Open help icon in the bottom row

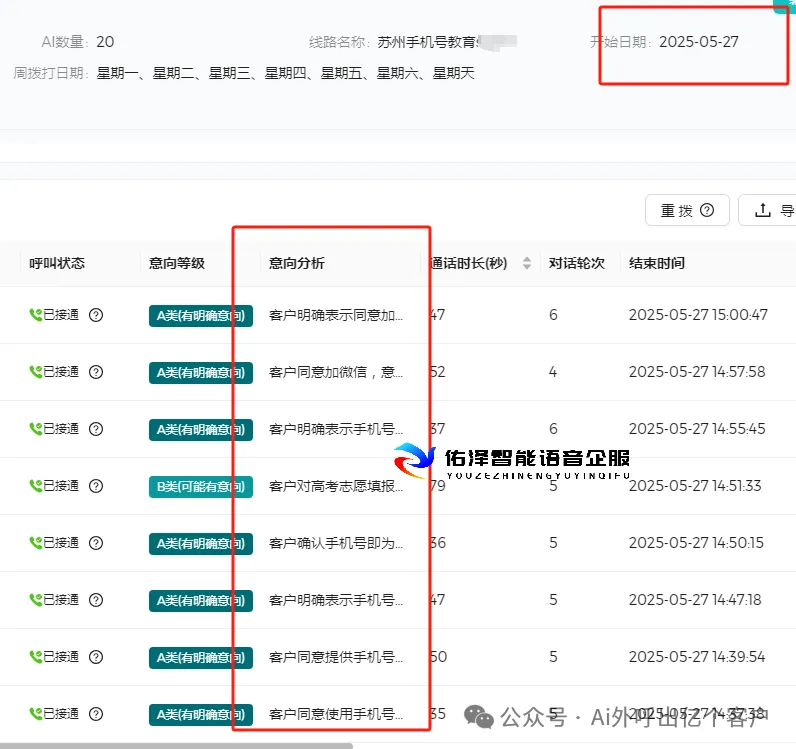96,714
